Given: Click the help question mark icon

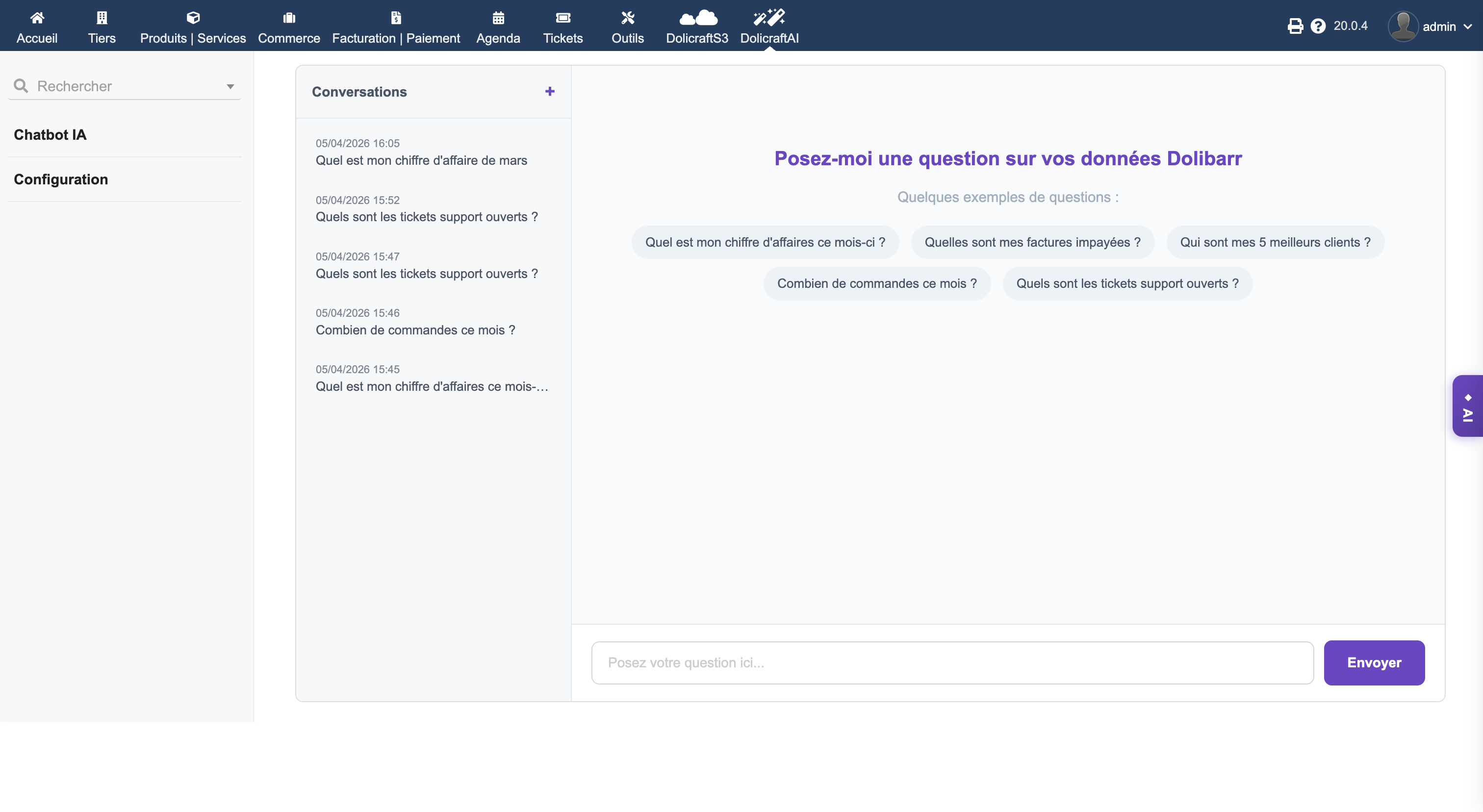Looking at the screenshot, I should [x=1318, y=26].
